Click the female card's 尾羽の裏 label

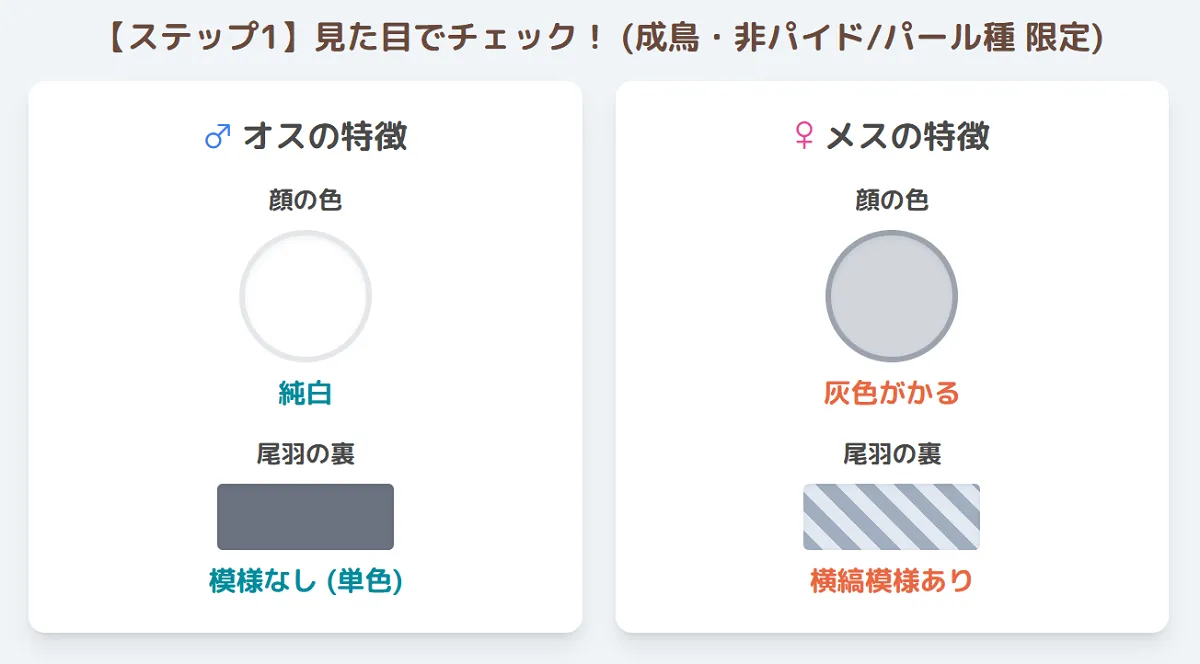(892, 454)
